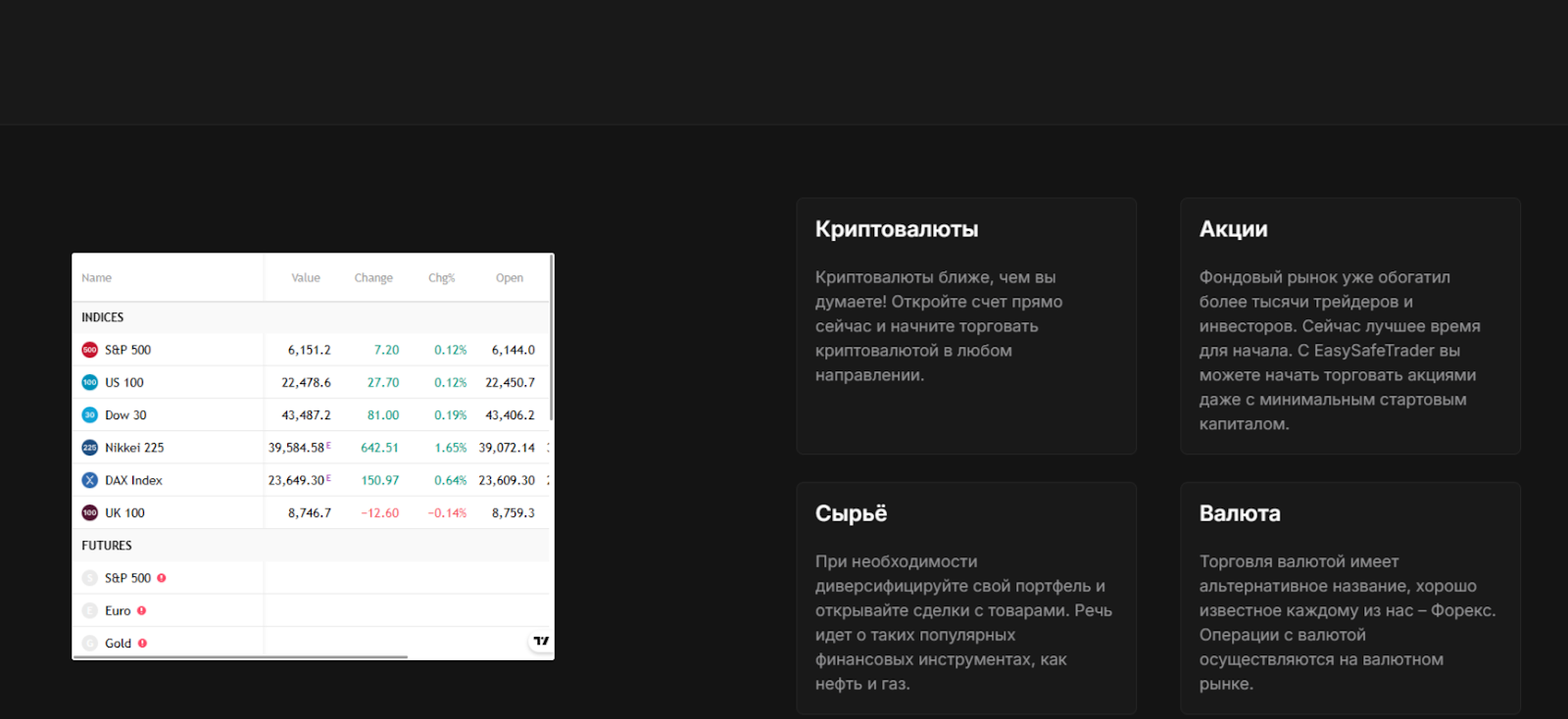
Task: Click the Dow 30 logo icon
Action: pos(90,415)
